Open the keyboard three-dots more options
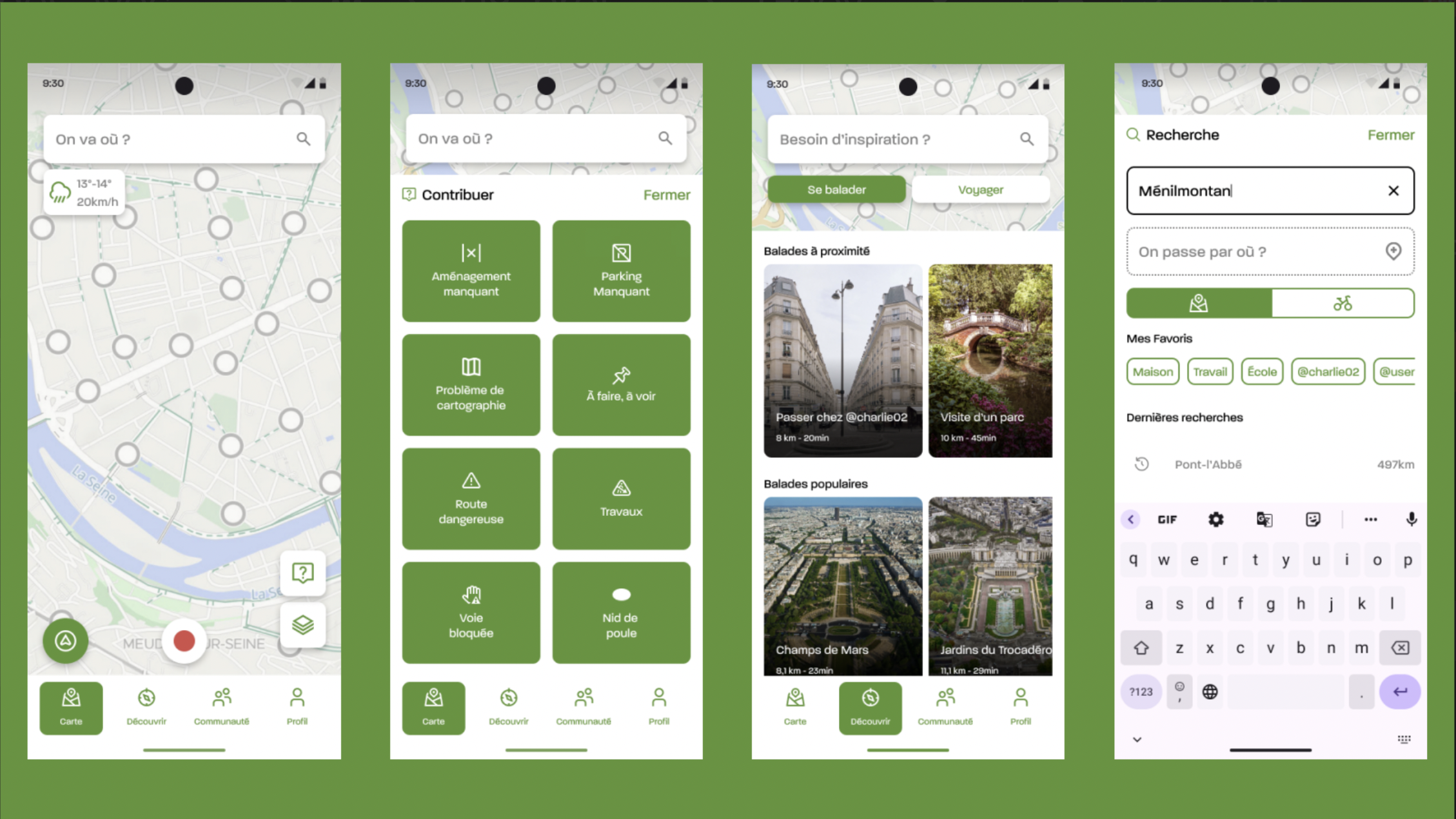Screen dimensions: 1456x819 tap(1370, 519)
